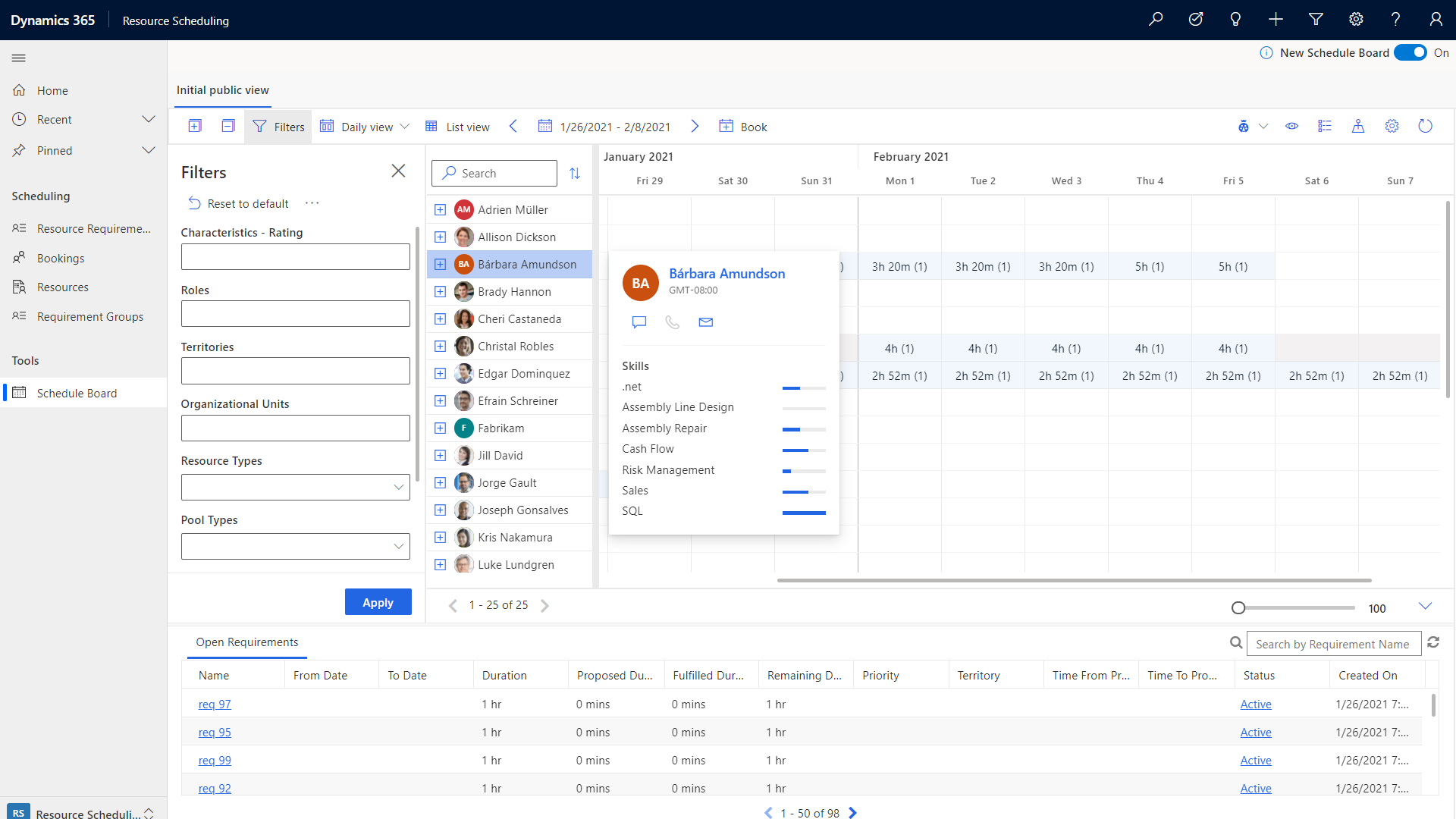Apply the current filter selections
Image resolution: width=1456 pixels, height=819 pixels.
pos(378,601)
